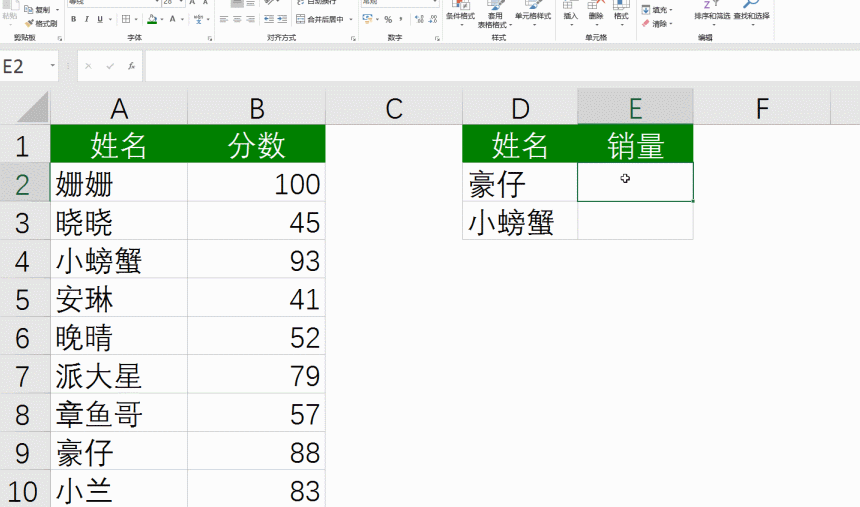Open Format as Table (套用表格格式)
The height and width of the screenshot is (507, 860).
tap(495, 14)
